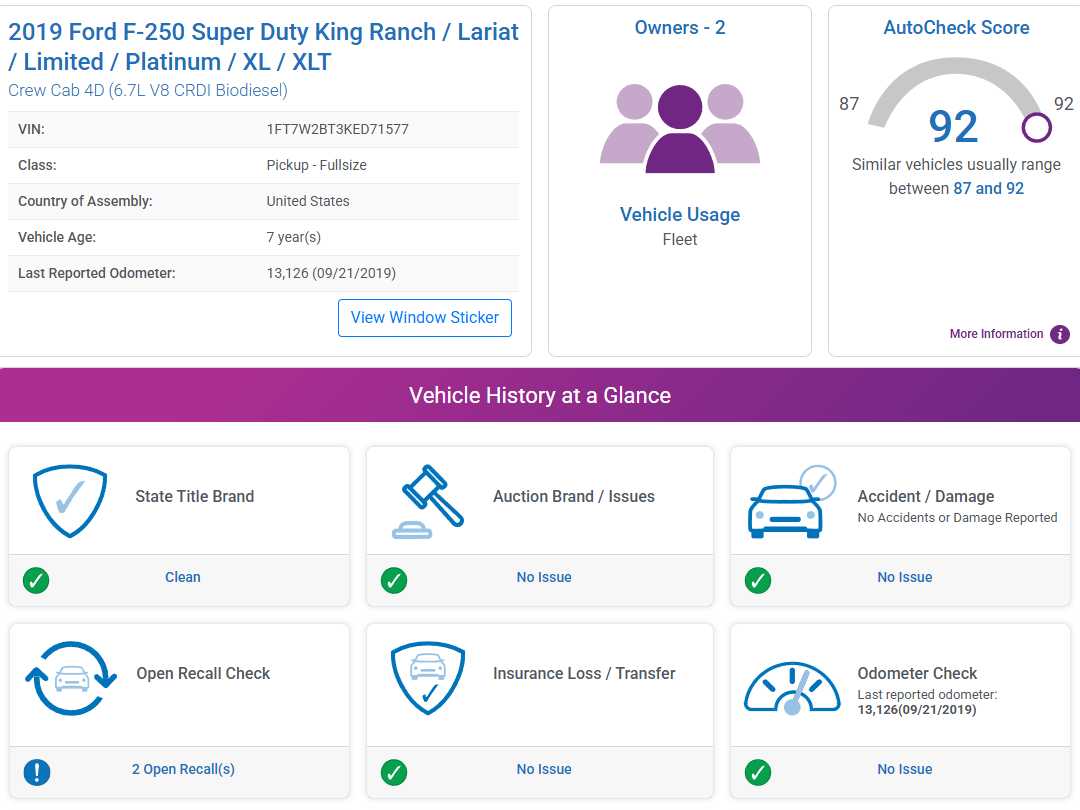Viewport: 1080px width, 810px height.
Task: Open the View Window Sticker button
Action: pyautogui.click(x=425, y=318)
